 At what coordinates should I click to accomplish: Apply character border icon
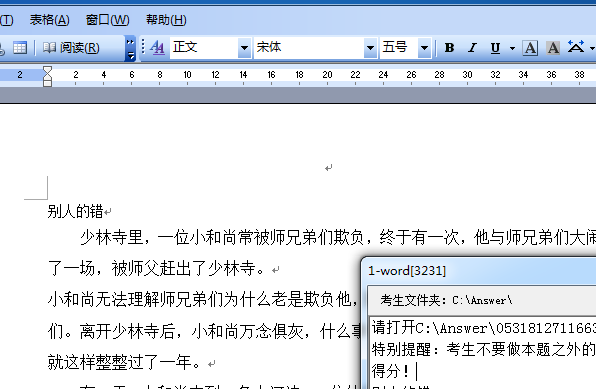point(530,48)
